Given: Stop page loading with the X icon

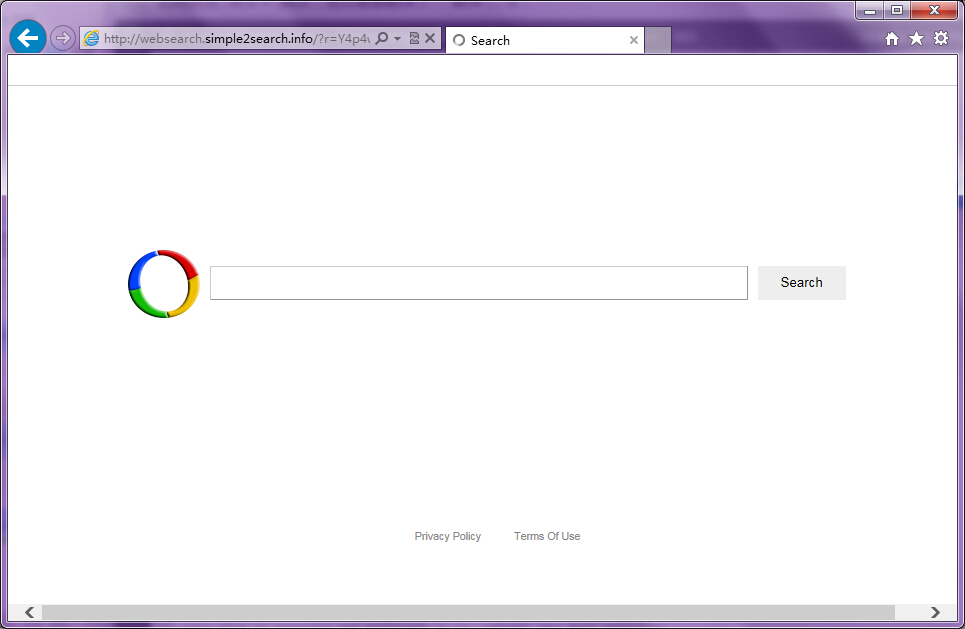Looking at the screenshot, I should (x=430, y=39).
